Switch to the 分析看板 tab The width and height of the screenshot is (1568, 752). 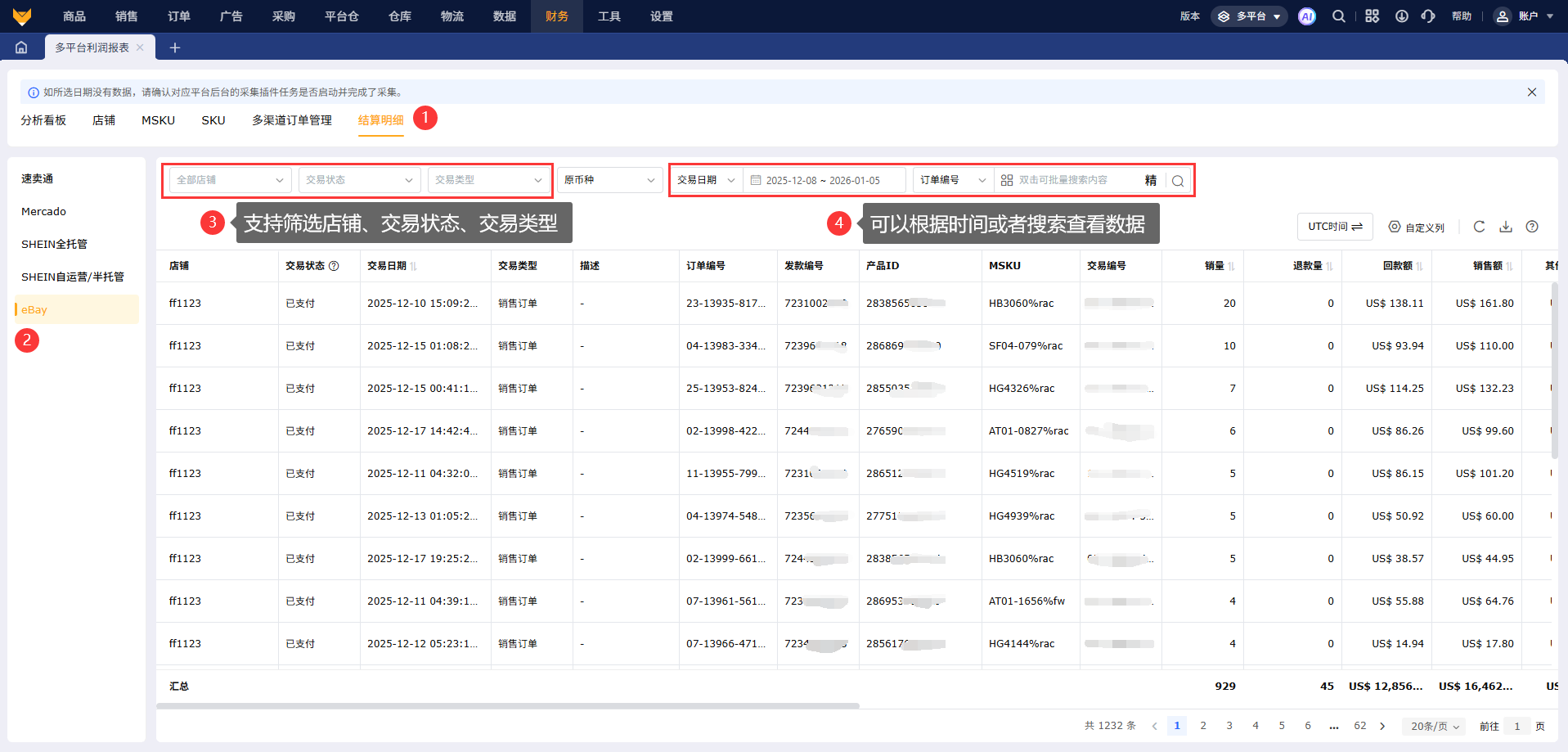(x=43, y=120)
